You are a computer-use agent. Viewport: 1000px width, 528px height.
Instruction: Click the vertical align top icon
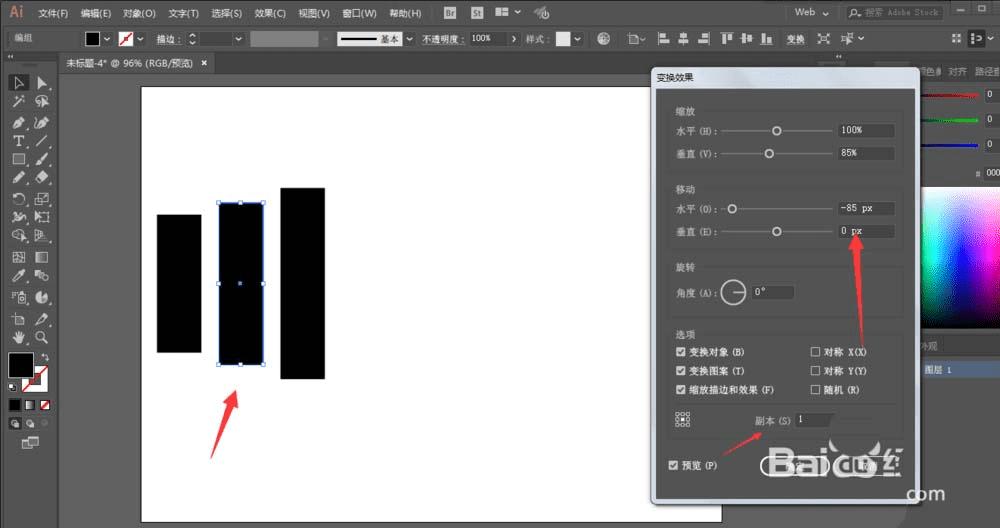(726, 39)
